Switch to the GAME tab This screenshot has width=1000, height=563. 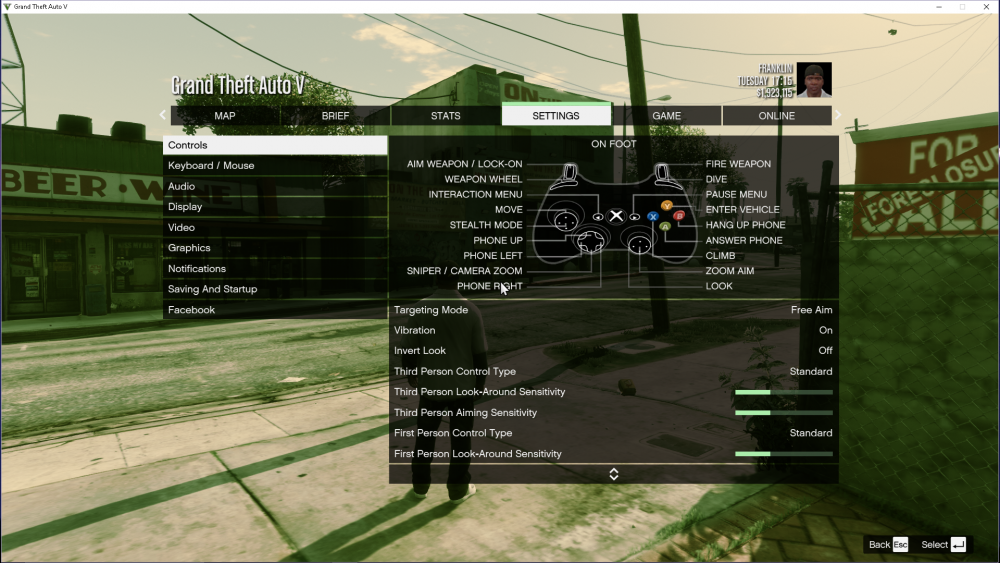[x=666, y=115]
